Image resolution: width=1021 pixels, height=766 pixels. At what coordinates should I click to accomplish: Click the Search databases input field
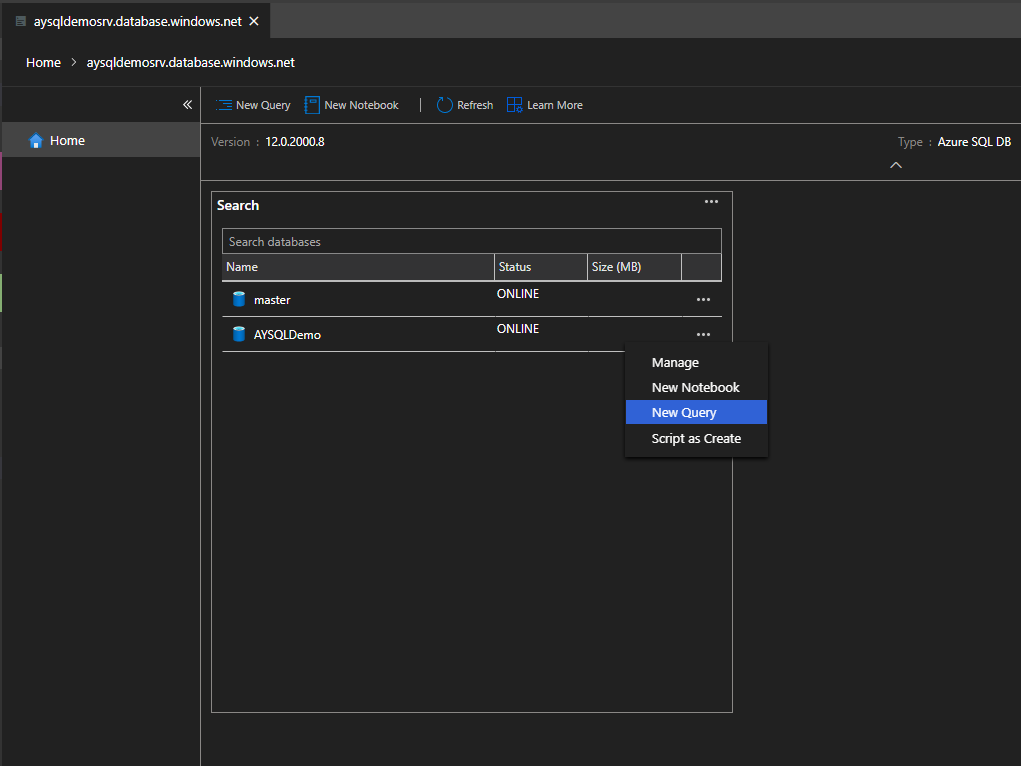[471, 241]
